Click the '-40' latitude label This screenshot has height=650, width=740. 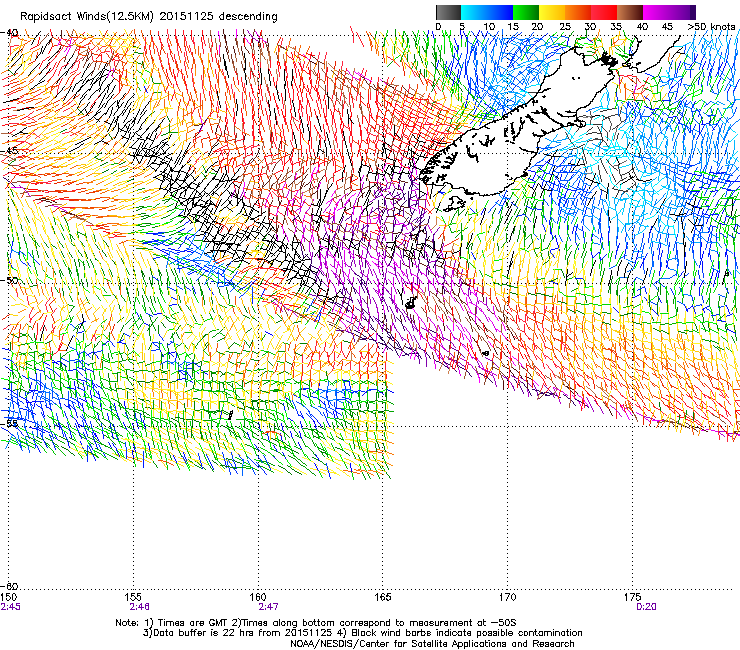click(x=10, y=33)
